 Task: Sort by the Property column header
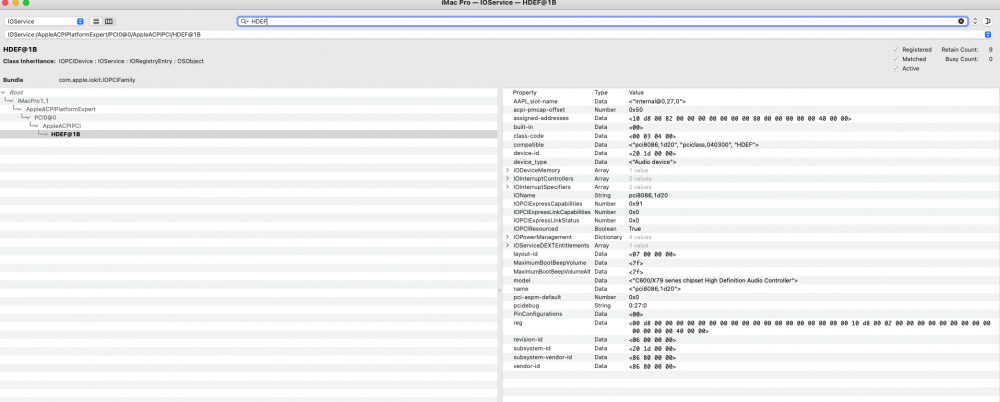click(x=525, y=93)
